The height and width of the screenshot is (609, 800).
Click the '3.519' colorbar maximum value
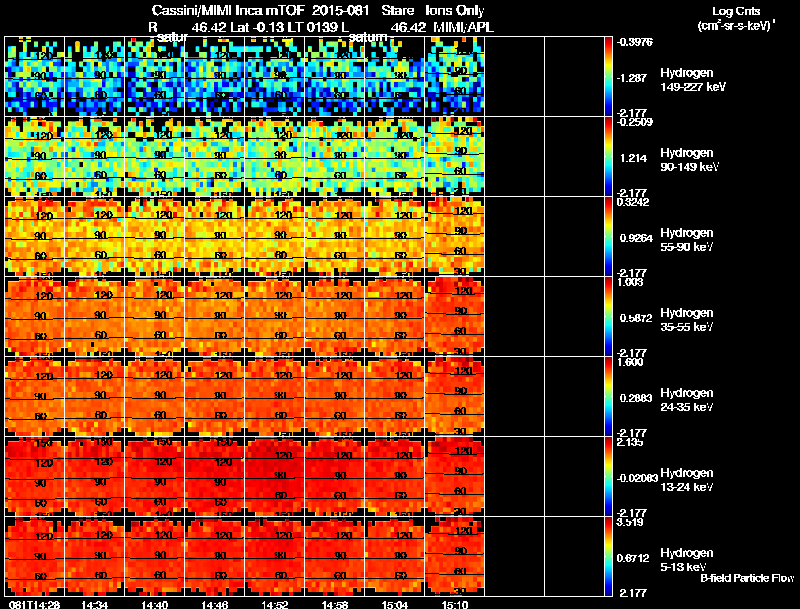(x=630, y=522)
